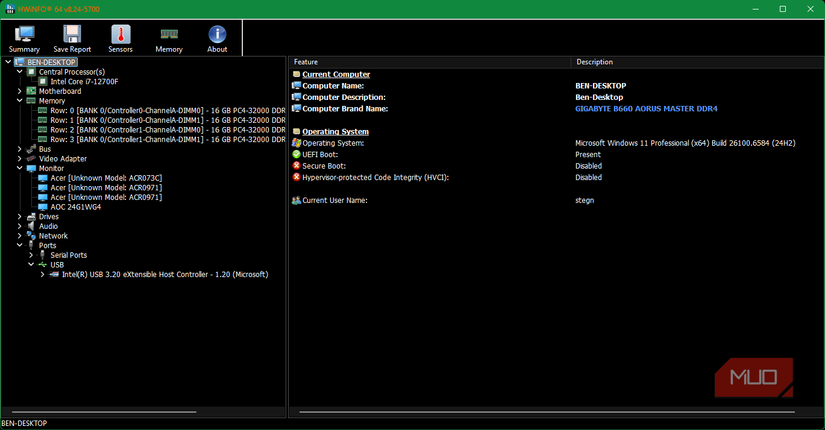The image size is (825, 430).
Task: Select Row: 1 Controller0-ChannelA-DIMM1 memory entry
Action: pos(167,120)
